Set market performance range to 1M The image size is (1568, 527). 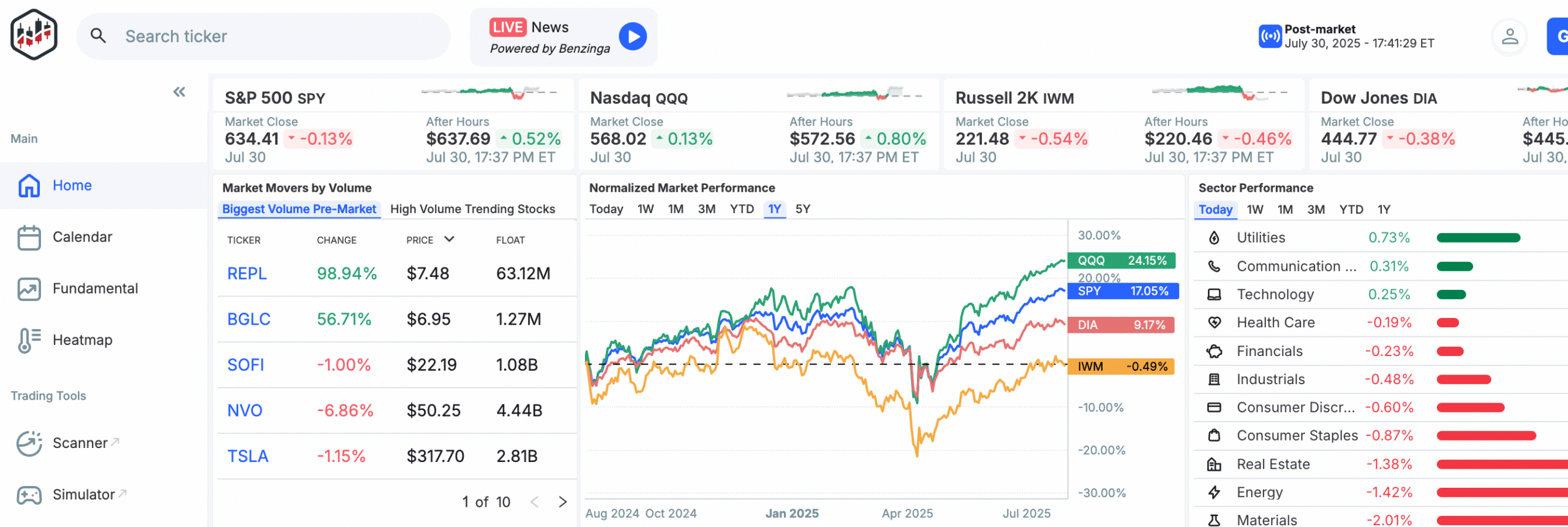click(x=676, y=209)
